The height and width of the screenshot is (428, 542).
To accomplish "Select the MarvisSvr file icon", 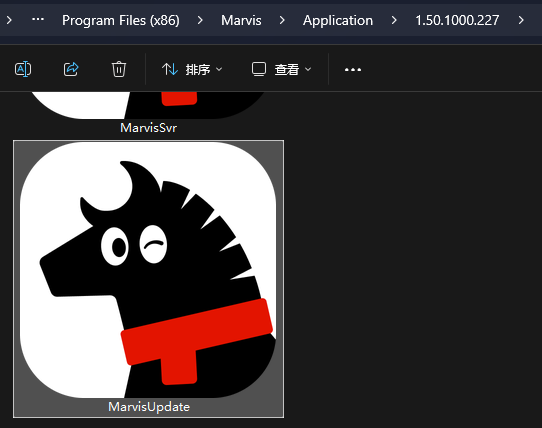I will 148,105.
